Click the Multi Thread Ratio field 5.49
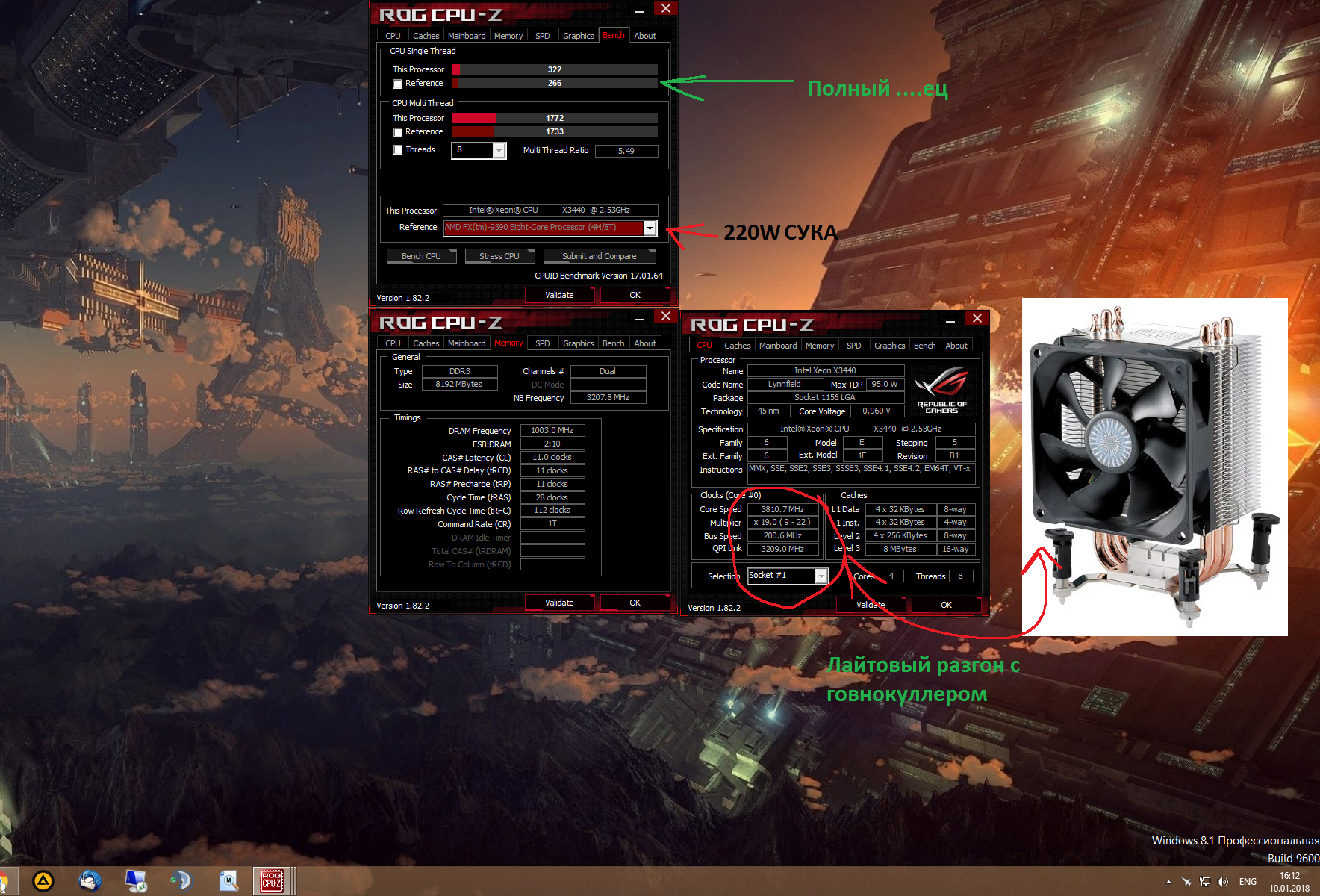 coord(626,151)
